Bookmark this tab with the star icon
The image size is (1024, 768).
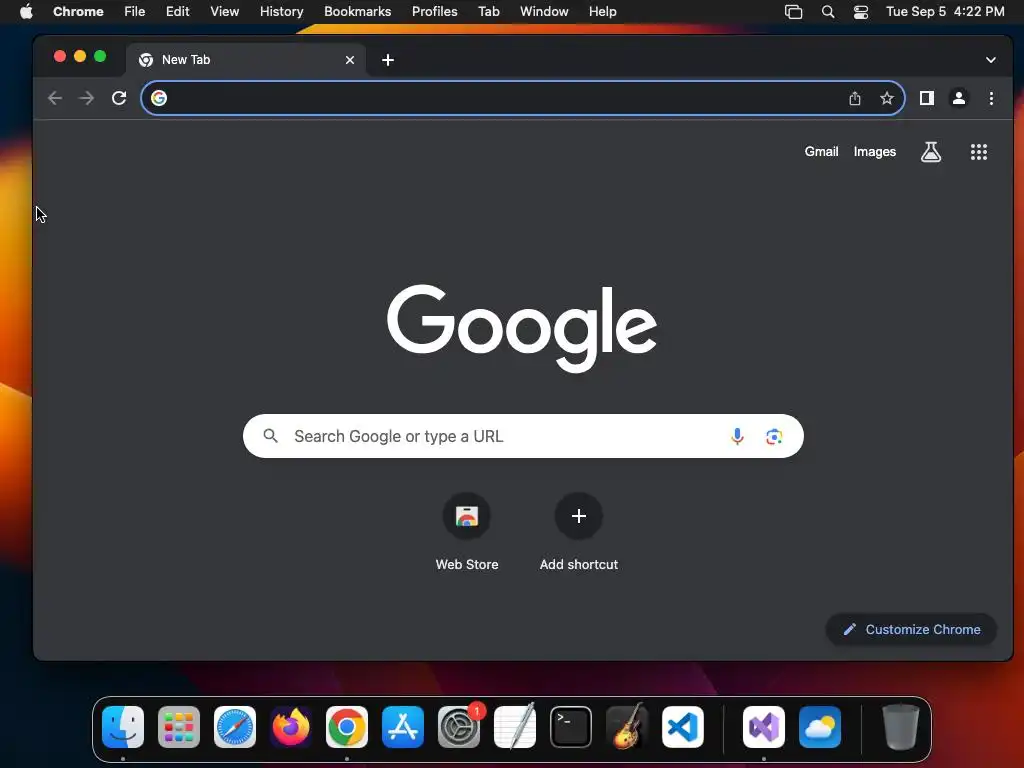pos(886,98)
